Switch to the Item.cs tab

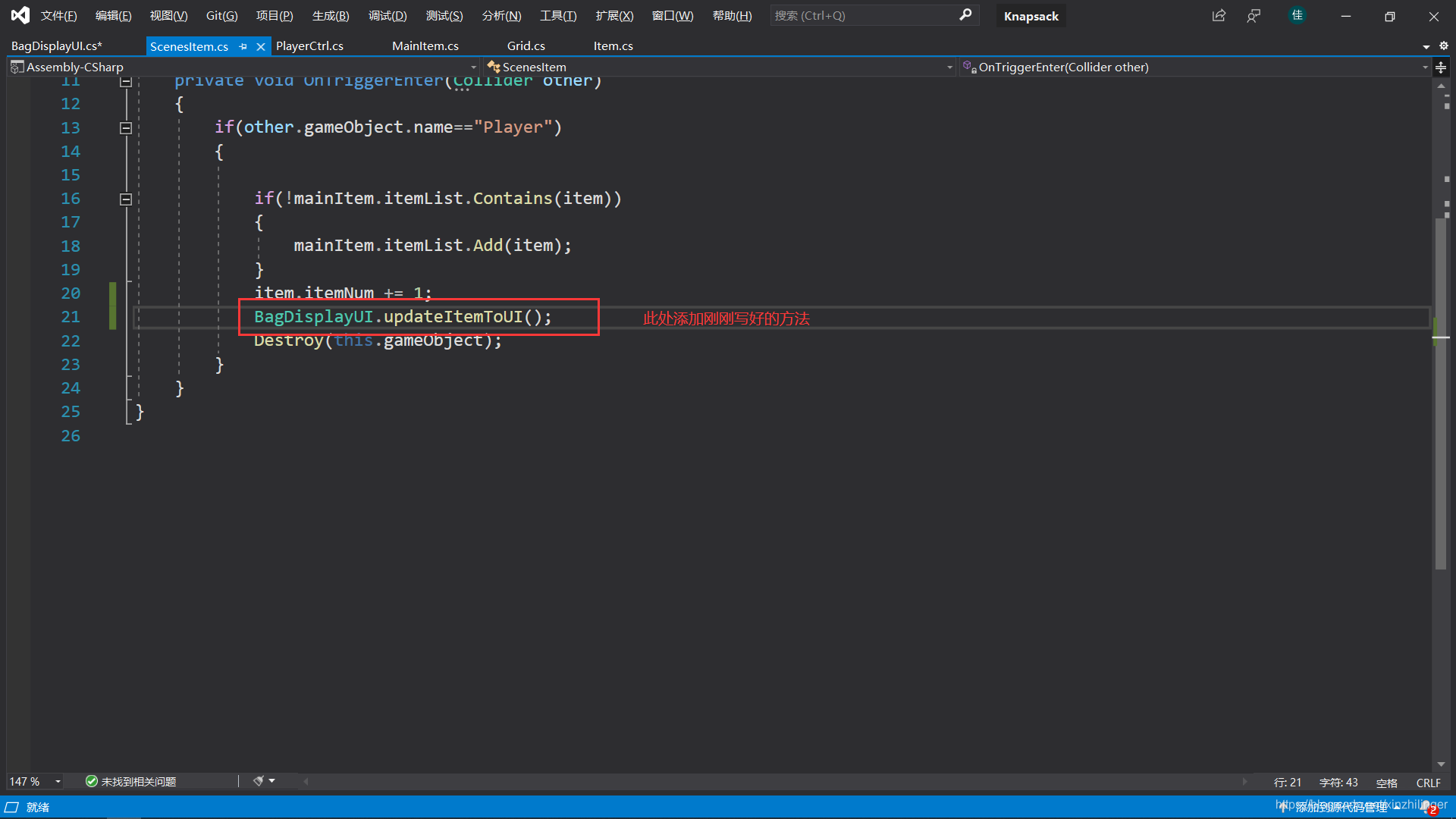tap(613, 46)
